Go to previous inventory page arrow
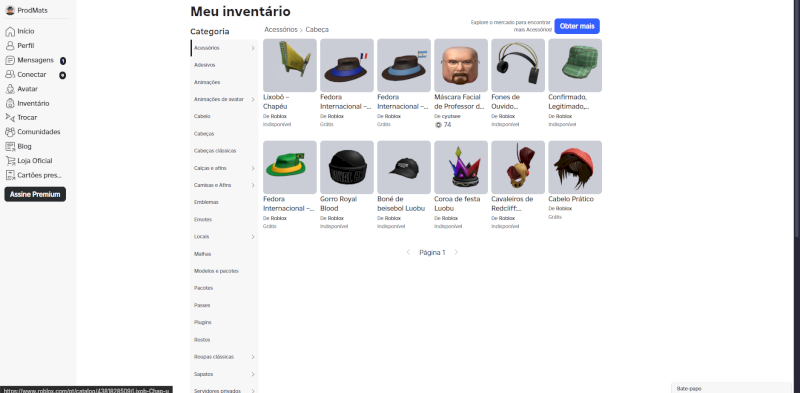Image resolution: width=800 pixels, height=393 pixels. [408, 252]
